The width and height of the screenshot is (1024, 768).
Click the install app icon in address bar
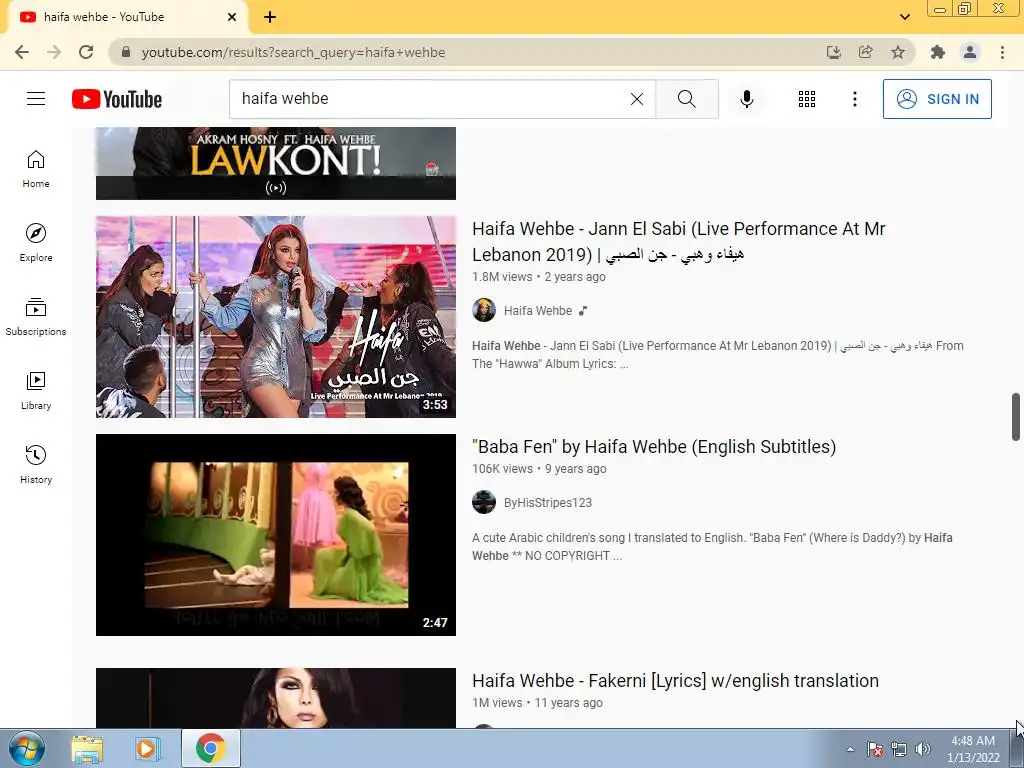pos(833,52)
